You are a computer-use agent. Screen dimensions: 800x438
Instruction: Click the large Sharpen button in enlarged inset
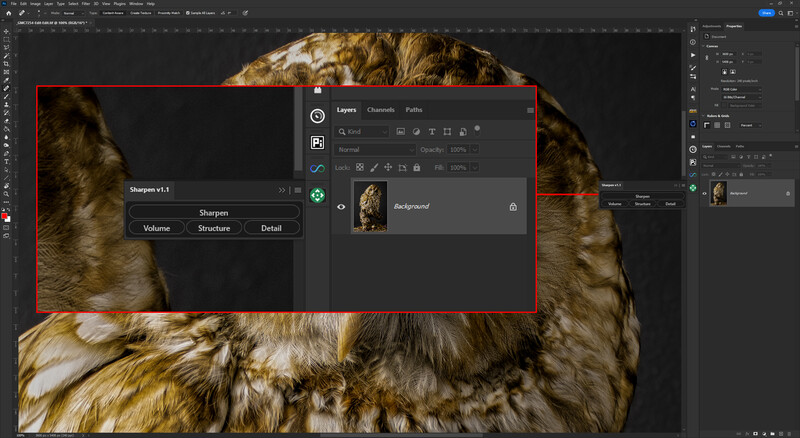click(x=214, y=212)
